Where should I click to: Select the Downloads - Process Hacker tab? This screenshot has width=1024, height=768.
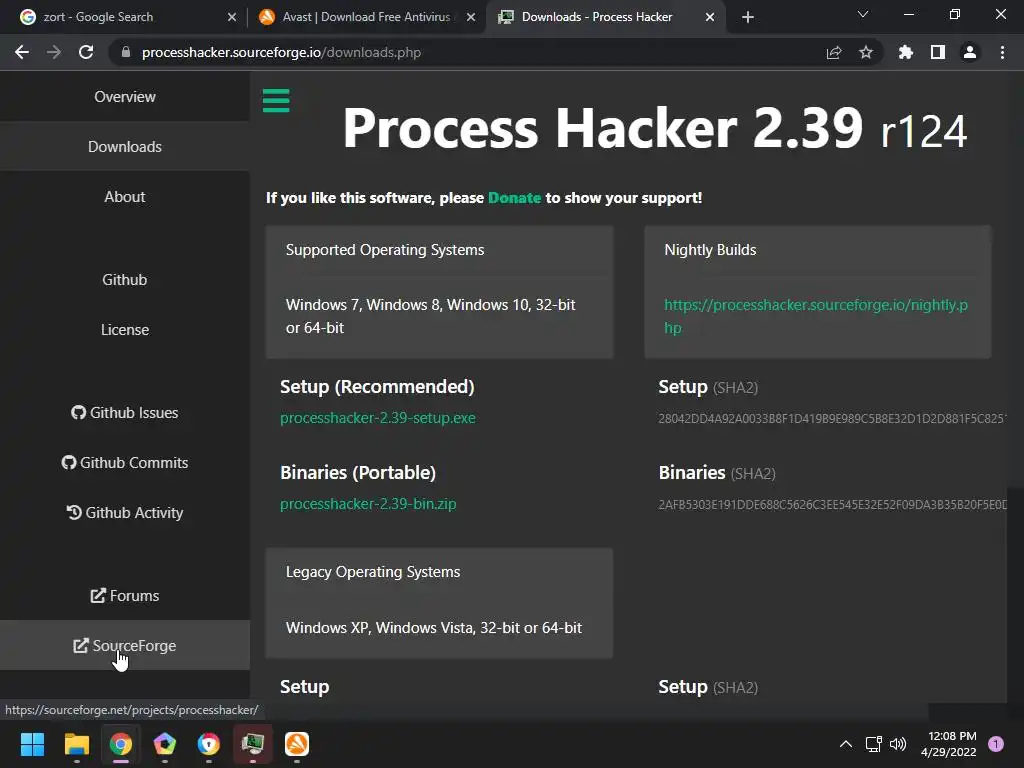click(x=605, y=17)
